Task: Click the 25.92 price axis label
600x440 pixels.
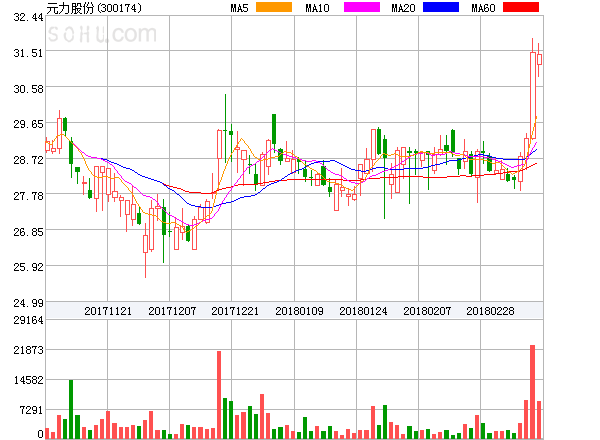Action: [28, 267]
